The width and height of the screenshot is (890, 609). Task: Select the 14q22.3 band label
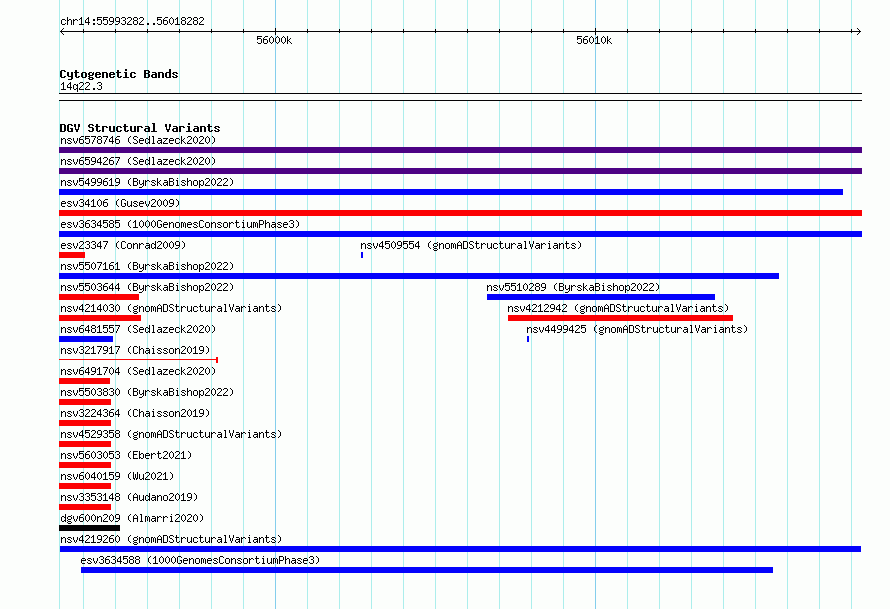tap(81, 86)
